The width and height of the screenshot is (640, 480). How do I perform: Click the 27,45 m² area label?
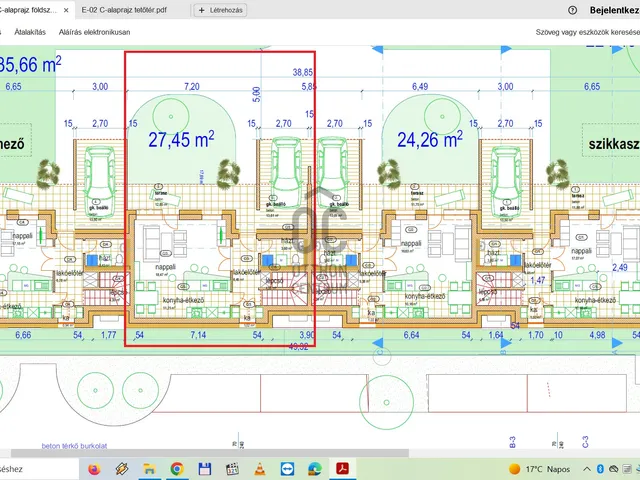coord(181,140)
